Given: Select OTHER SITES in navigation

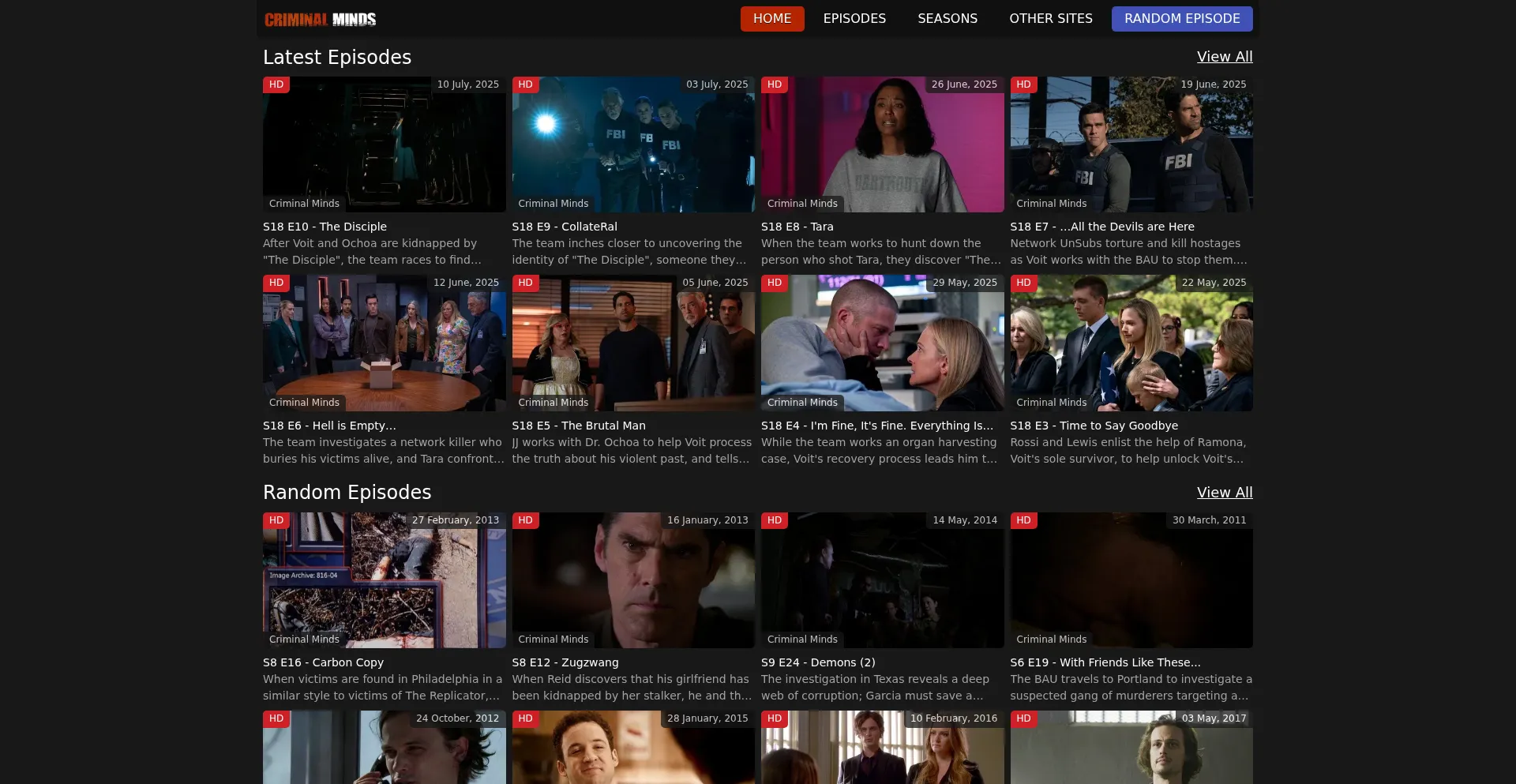Looking at the screenshot, I should point(1051,19).
